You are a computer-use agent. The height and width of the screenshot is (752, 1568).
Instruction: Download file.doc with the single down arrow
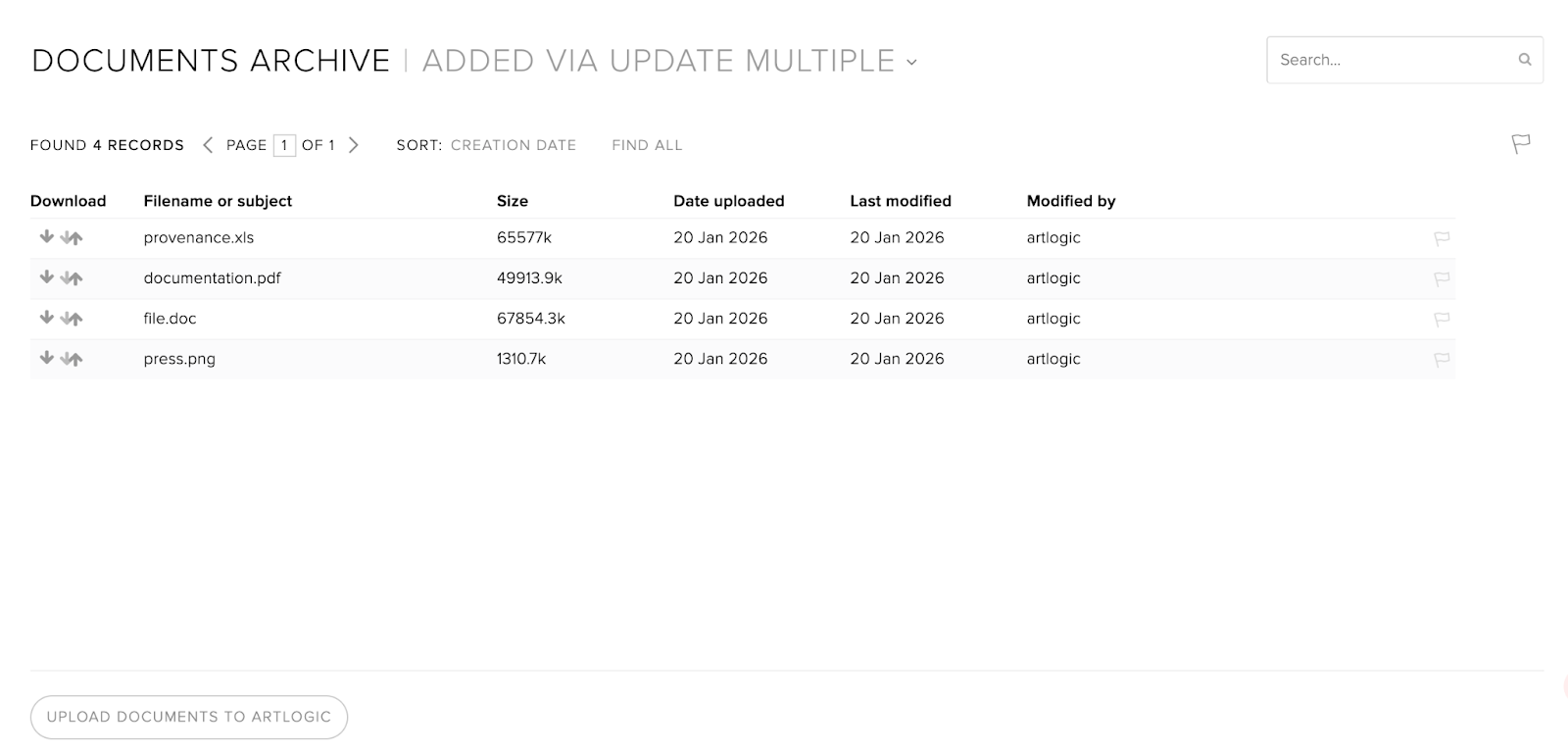click(x=46, y=318)
